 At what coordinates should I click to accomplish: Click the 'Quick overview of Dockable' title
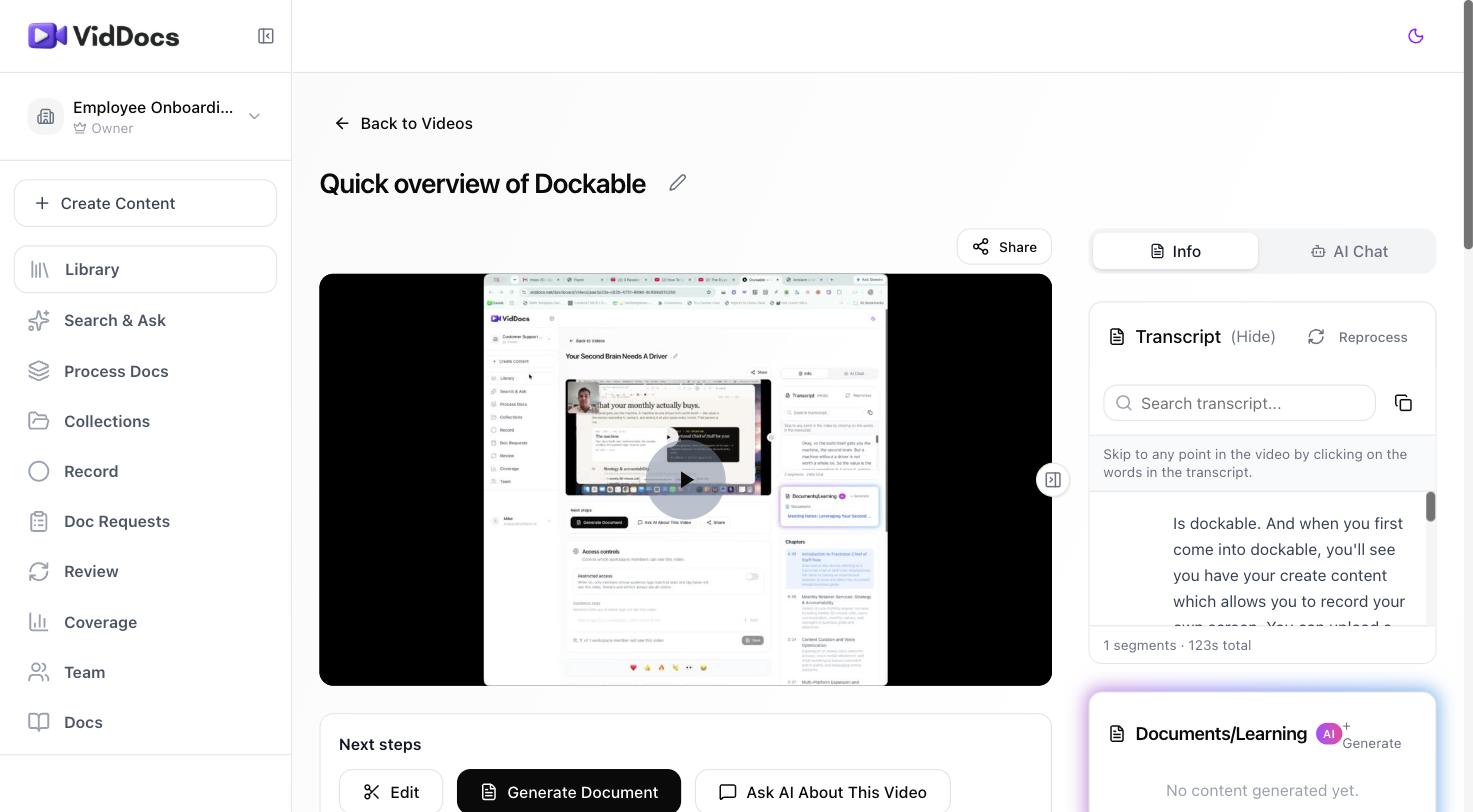[483, 184]
